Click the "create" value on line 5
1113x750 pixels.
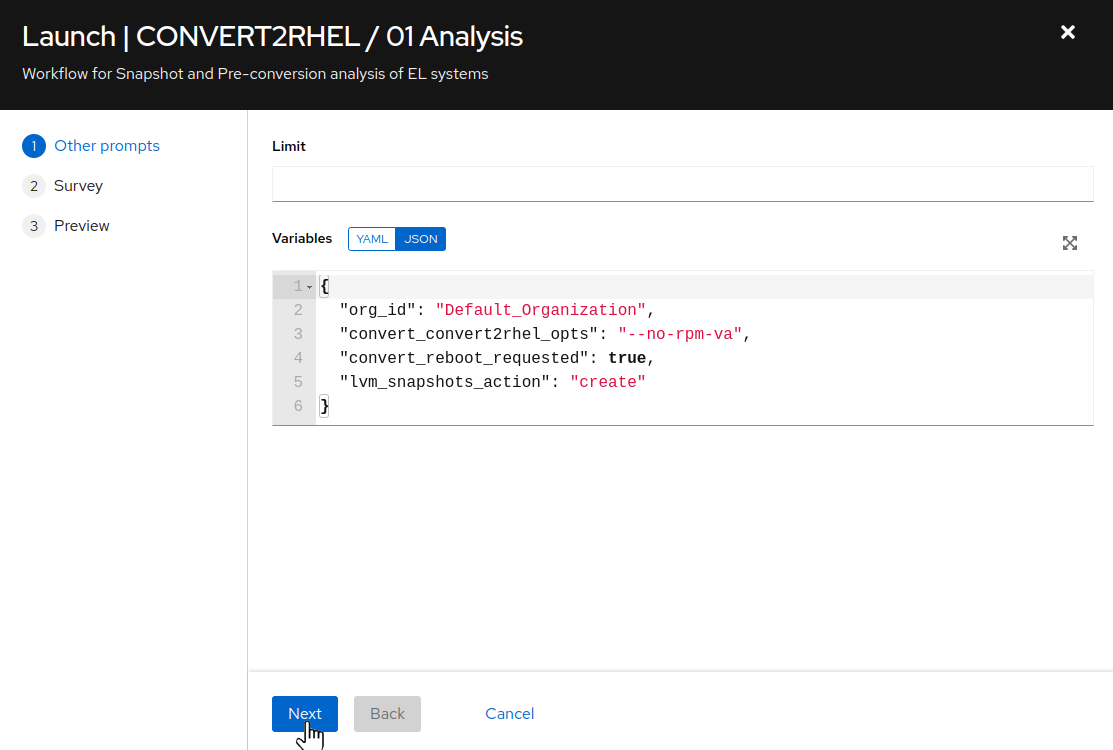(x=608, y=382)
